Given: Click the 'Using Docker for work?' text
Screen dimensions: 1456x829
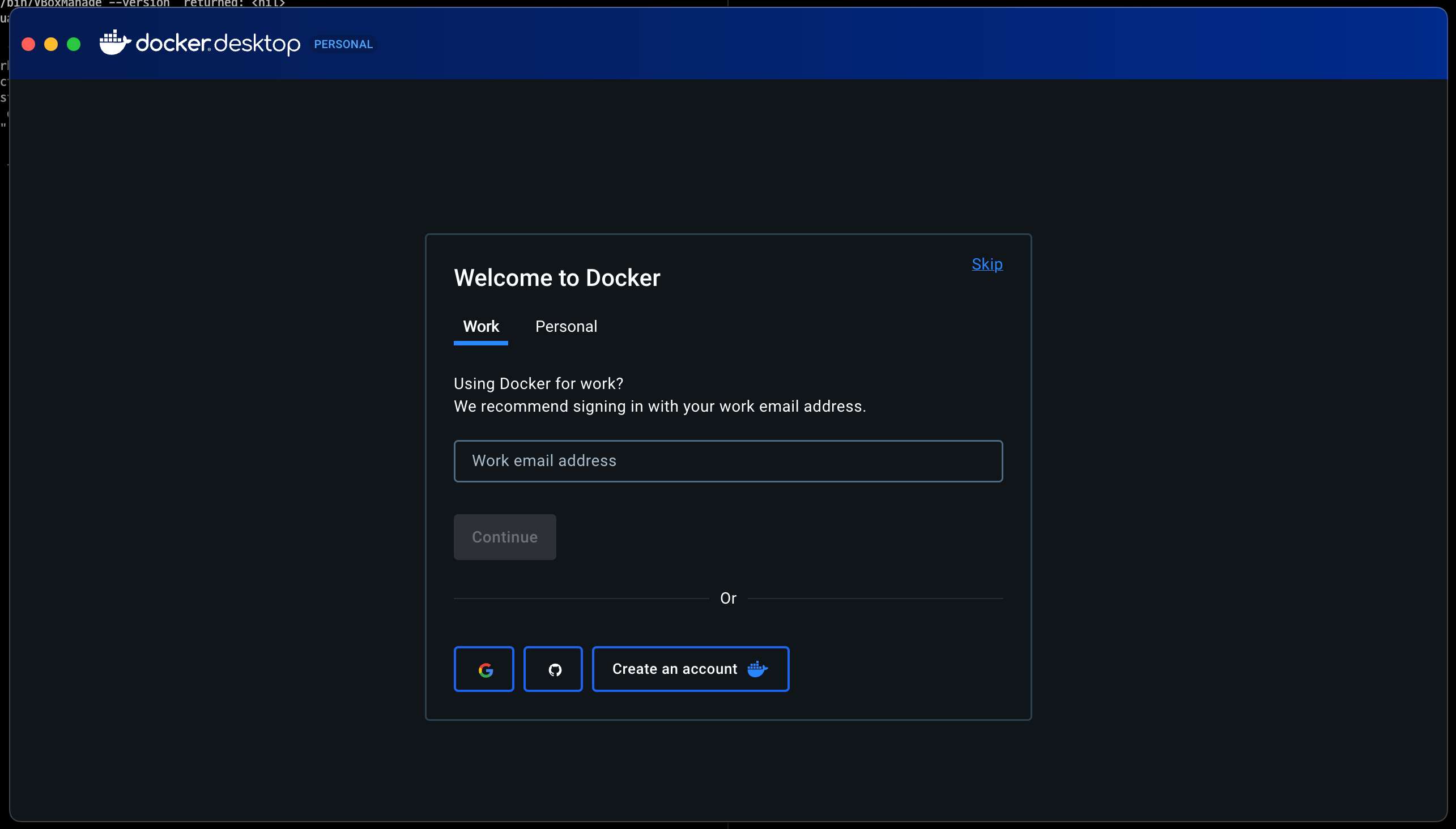Looking at the screenshot, I should coord(538,384).
